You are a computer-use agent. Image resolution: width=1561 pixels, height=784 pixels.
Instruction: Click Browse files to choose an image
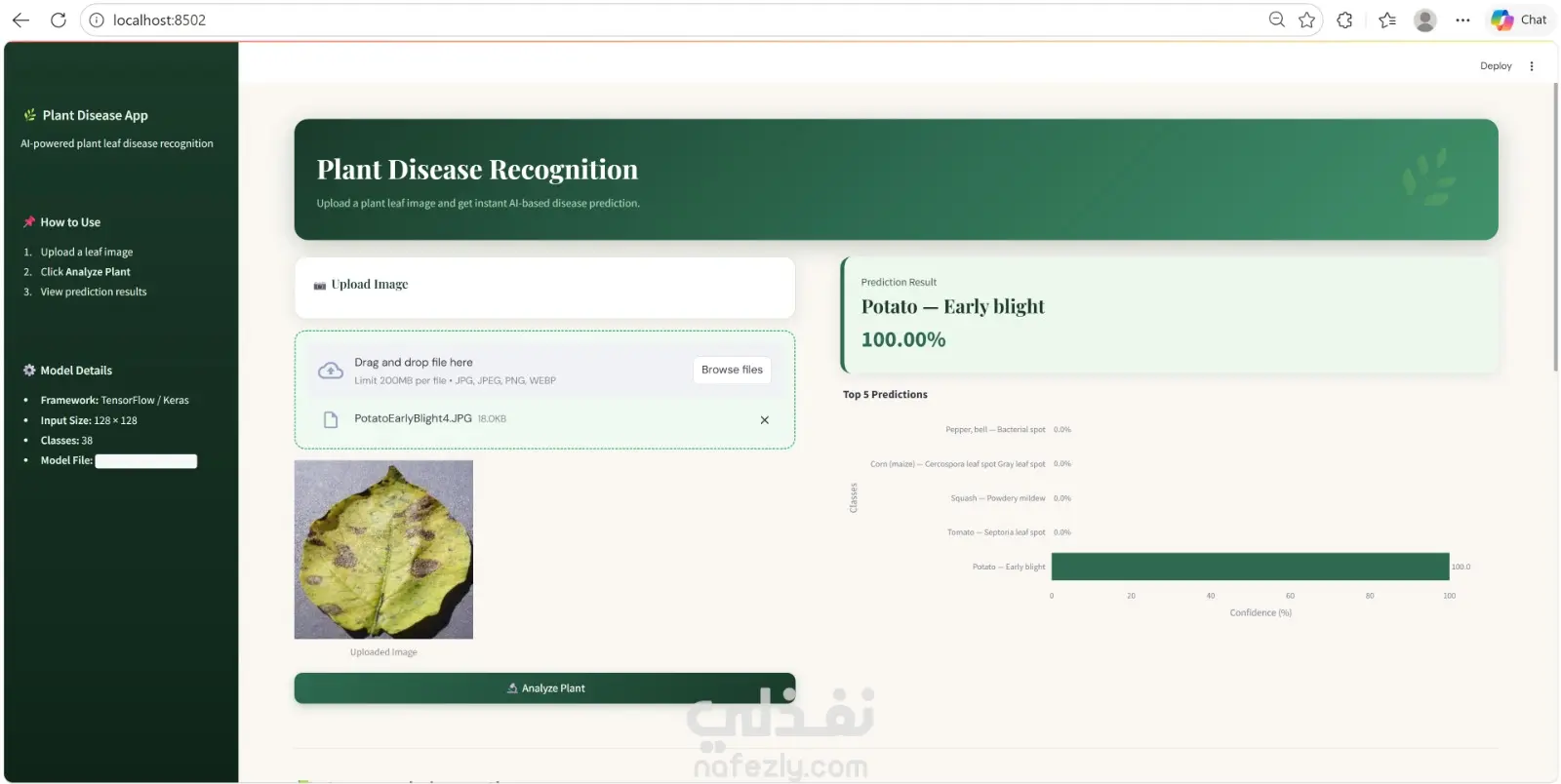click(732, 370)
